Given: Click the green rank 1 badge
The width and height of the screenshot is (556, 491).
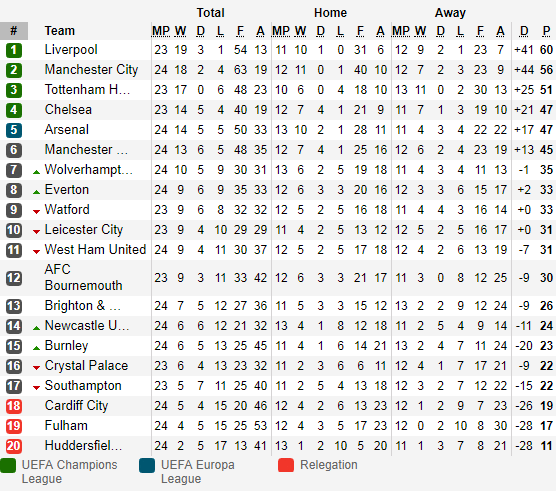Looking at the screenshot, I should click(14, 50).
